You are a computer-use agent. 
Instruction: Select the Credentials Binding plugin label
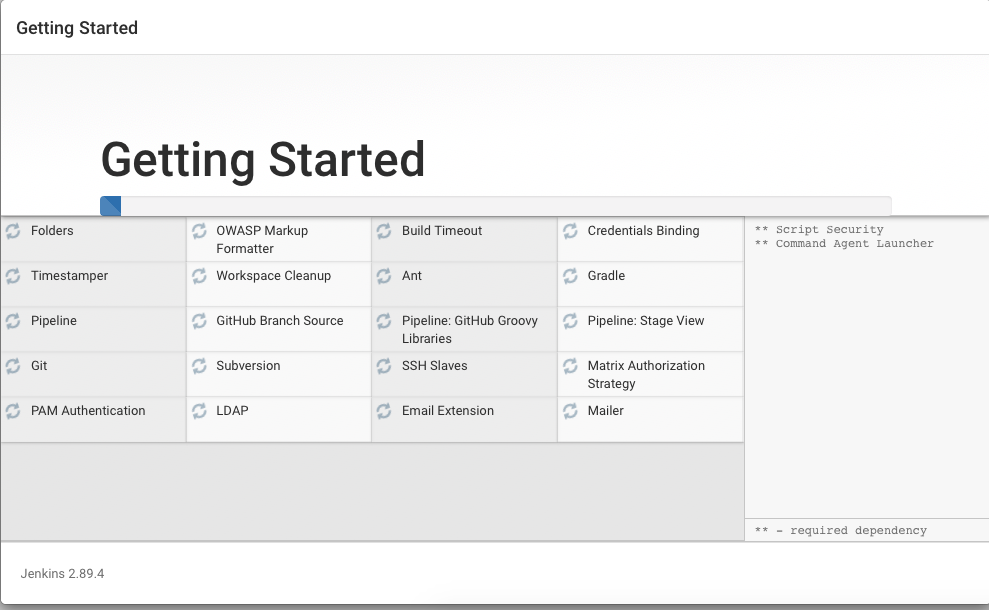[x=643, y=231]
